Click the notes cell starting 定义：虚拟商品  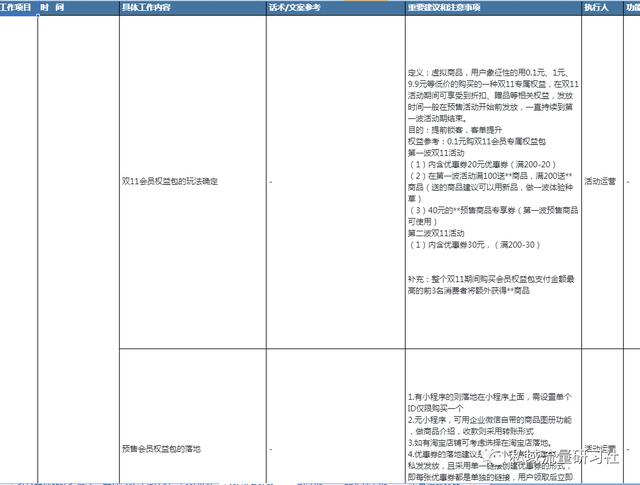(493, 182)
